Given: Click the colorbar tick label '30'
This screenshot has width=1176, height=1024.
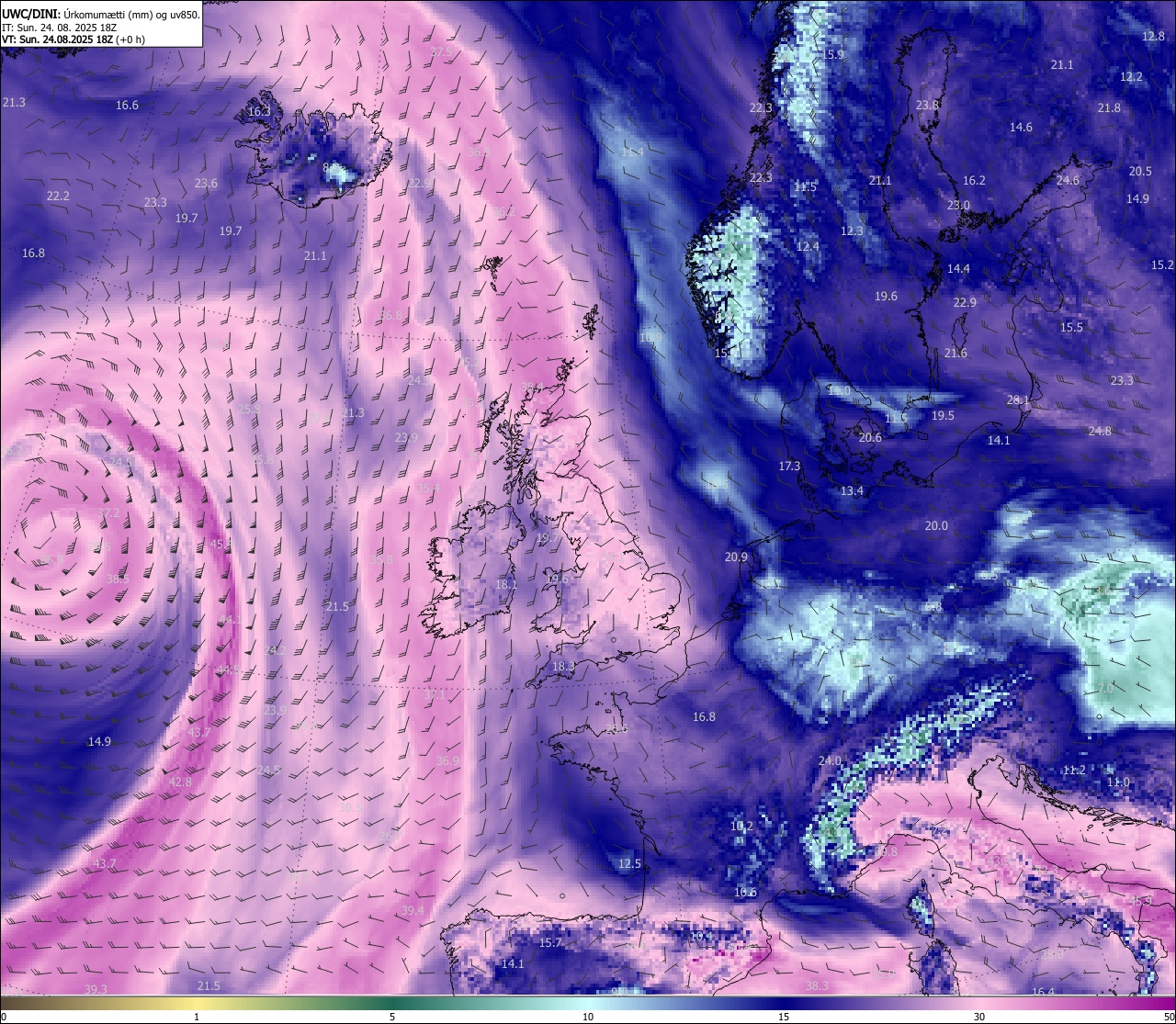Looking at the screenshot, I should point(979,1017).
